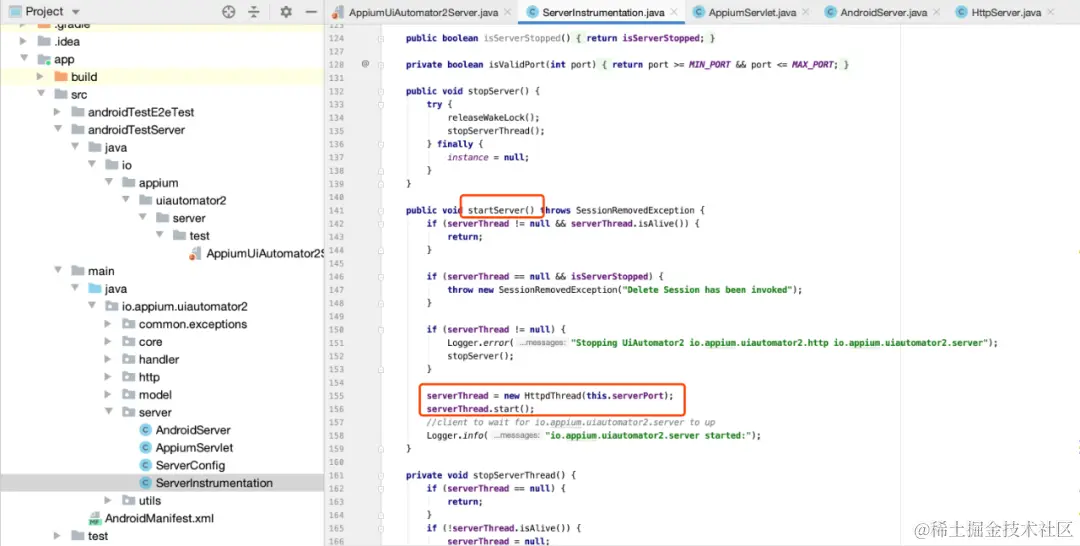Screen dimensions: 1080x546
Task: Click line number 155 in gutter
Action: tap(336, 396)
